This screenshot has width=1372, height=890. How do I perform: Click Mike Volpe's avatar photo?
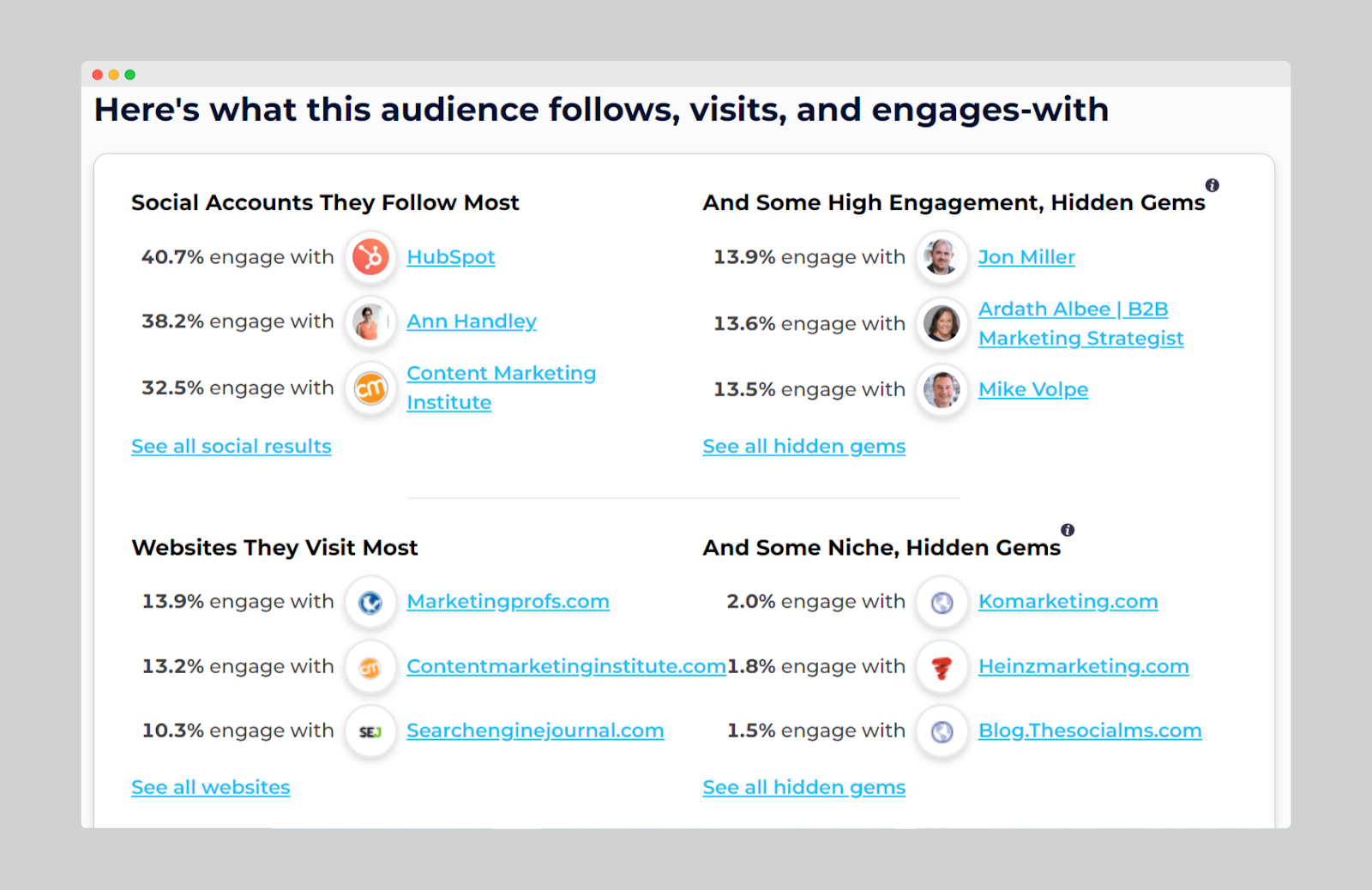click(x=942, y=389)
